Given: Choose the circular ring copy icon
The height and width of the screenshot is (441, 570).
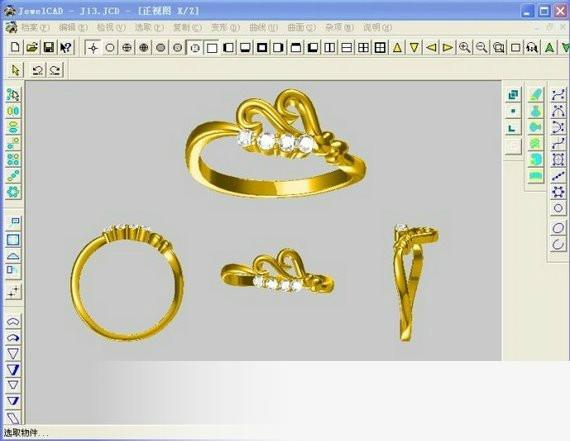Looking at the screenshot, I should point(13,191).
